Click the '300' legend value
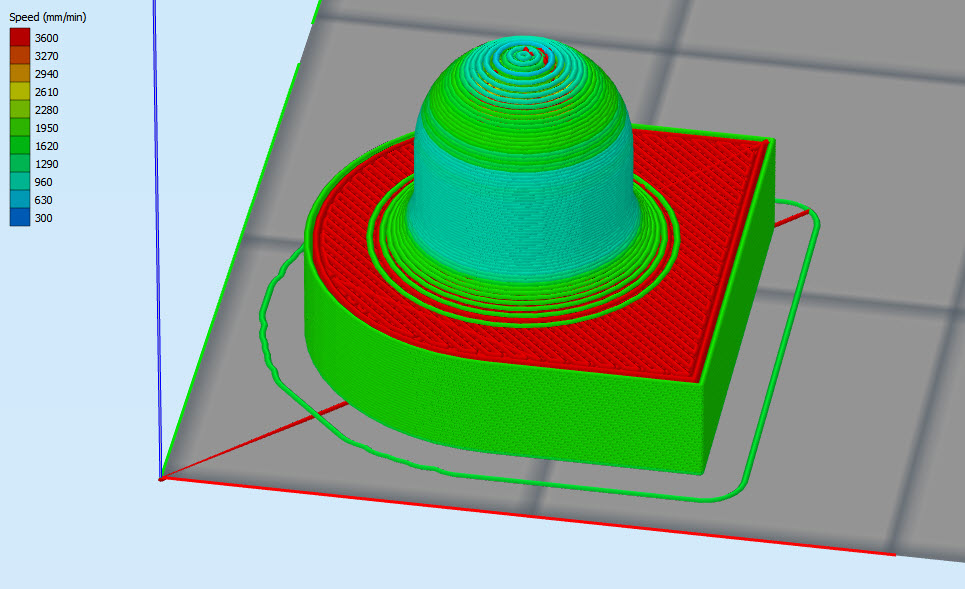This screenshot has width=965, height=589. click(x=43, y=218)
